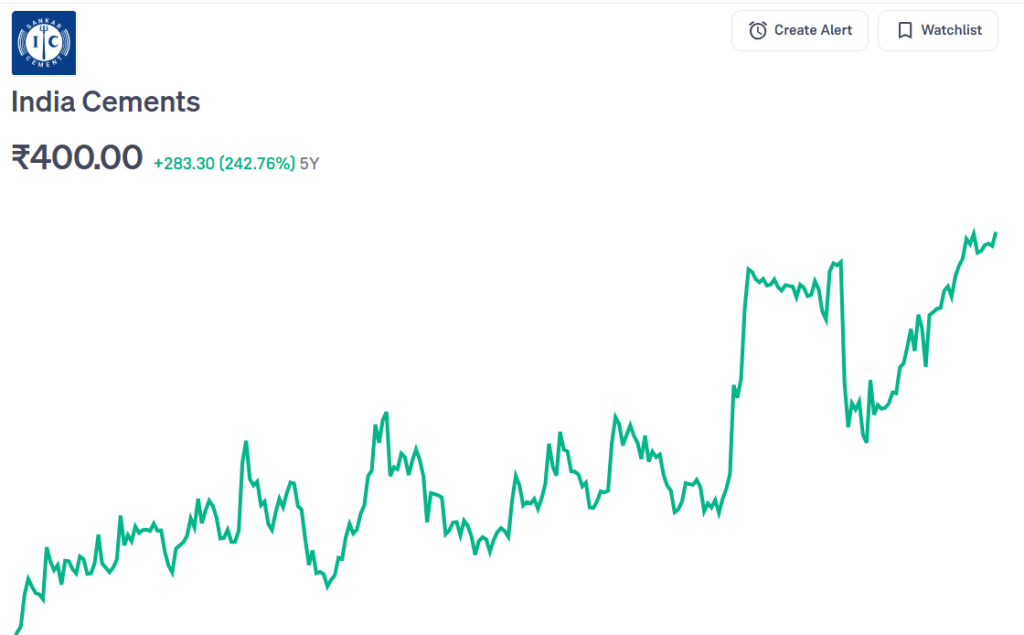Click the ₹400.00 current price
The width and height of the screenshot is (1024, 635).
pyautogui.click(x=77, y=158)
